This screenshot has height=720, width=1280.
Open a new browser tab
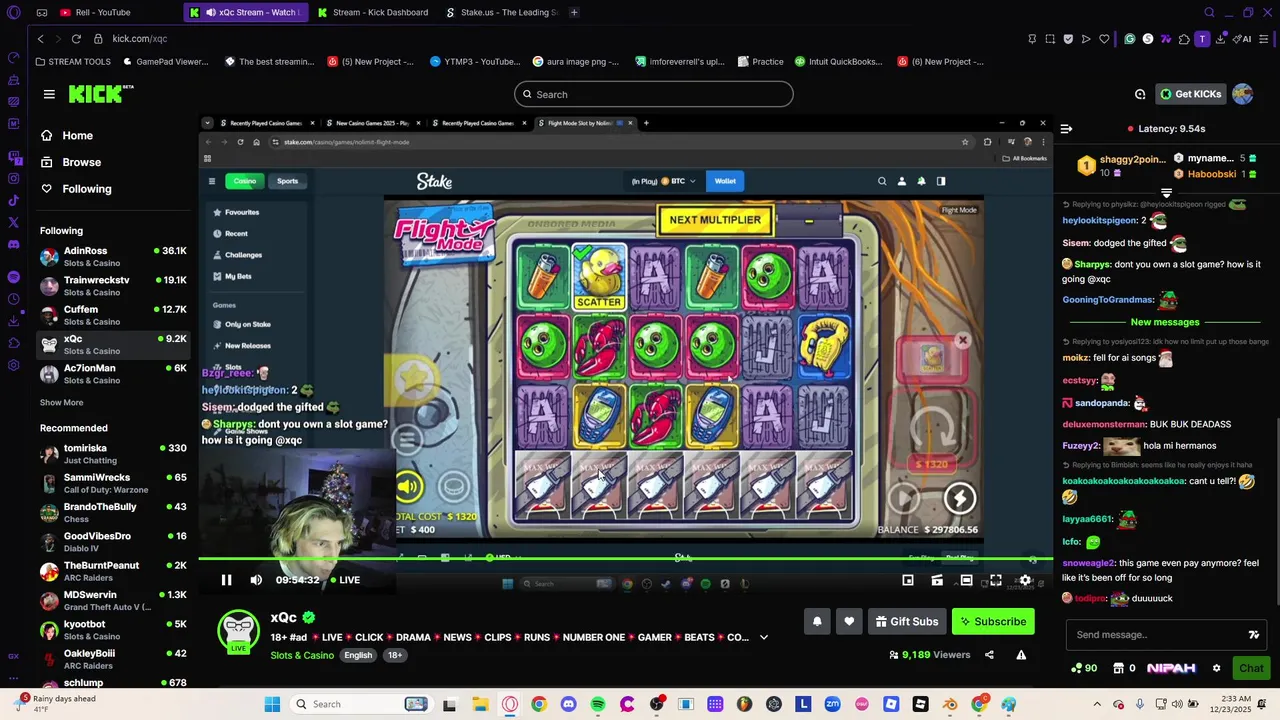pos(574,12)
